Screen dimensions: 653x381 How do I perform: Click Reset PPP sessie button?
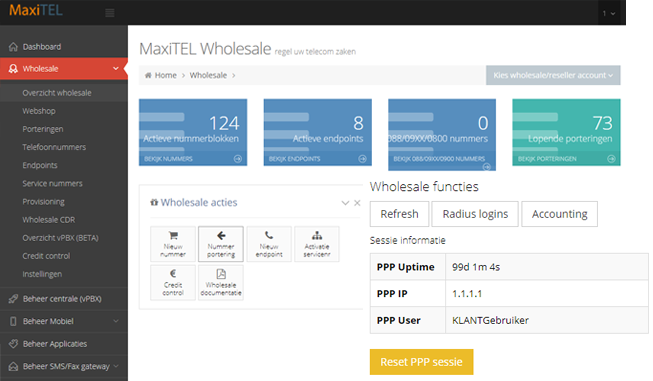pos(421,362)
